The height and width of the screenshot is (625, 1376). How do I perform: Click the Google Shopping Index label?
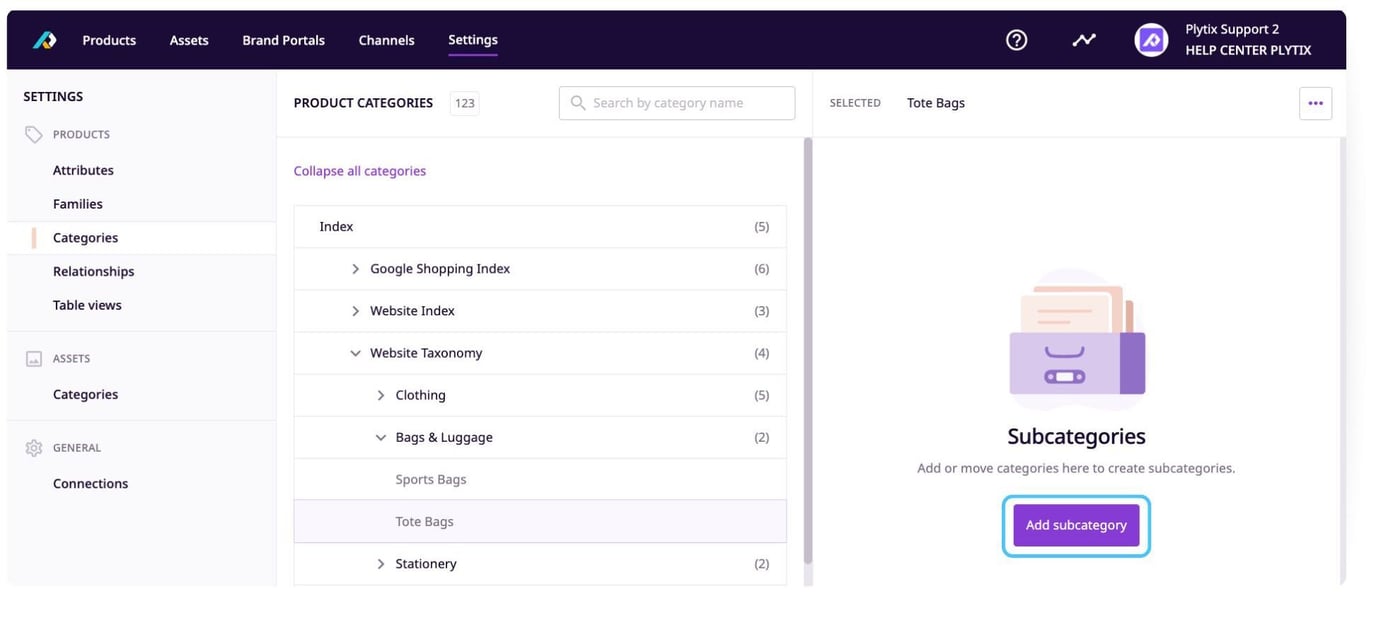[x=440, y=269]
